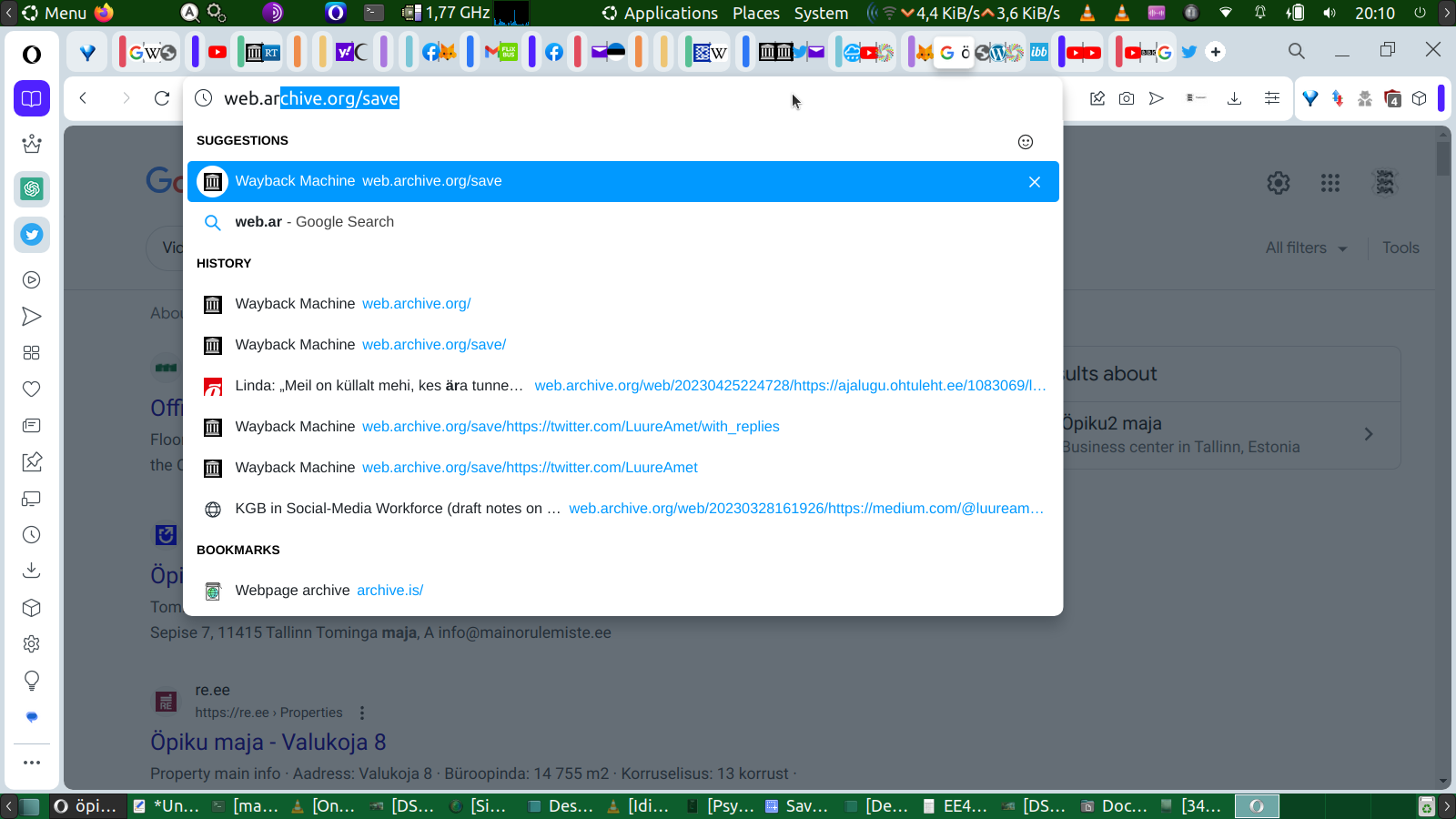Open history entry save/https://twitter.com/LuureAmet
Image resolution: width=1456 pixels, height=819 pixels.
click(623, 468)
